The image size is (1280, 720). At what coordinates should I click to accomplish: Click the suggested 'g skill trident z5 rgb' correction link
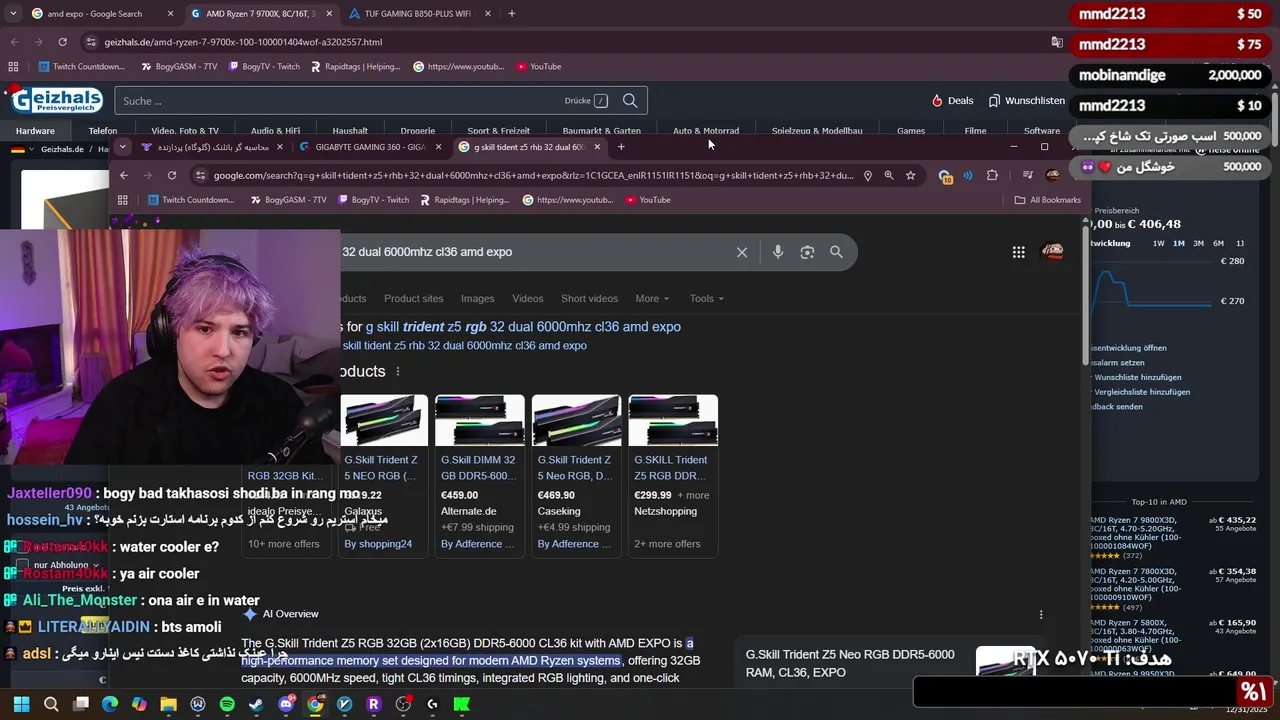(x=523, y=327)
